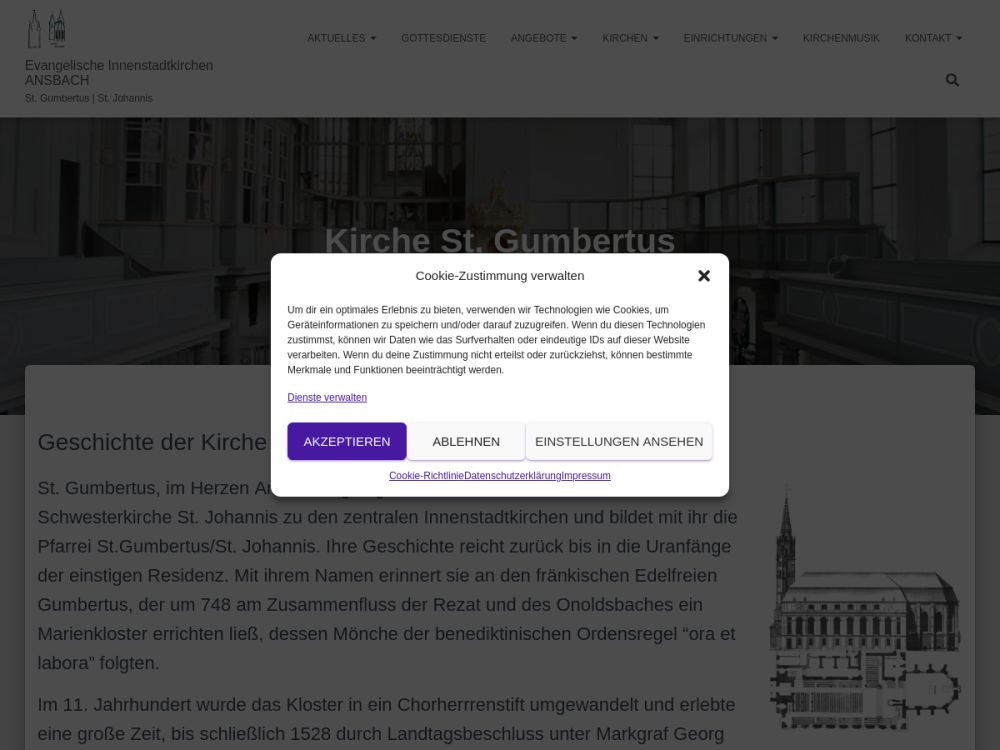Screen dimensions: 1000x750
Task: Close the cookie consent dialog with X
Action: coord(704,276)
